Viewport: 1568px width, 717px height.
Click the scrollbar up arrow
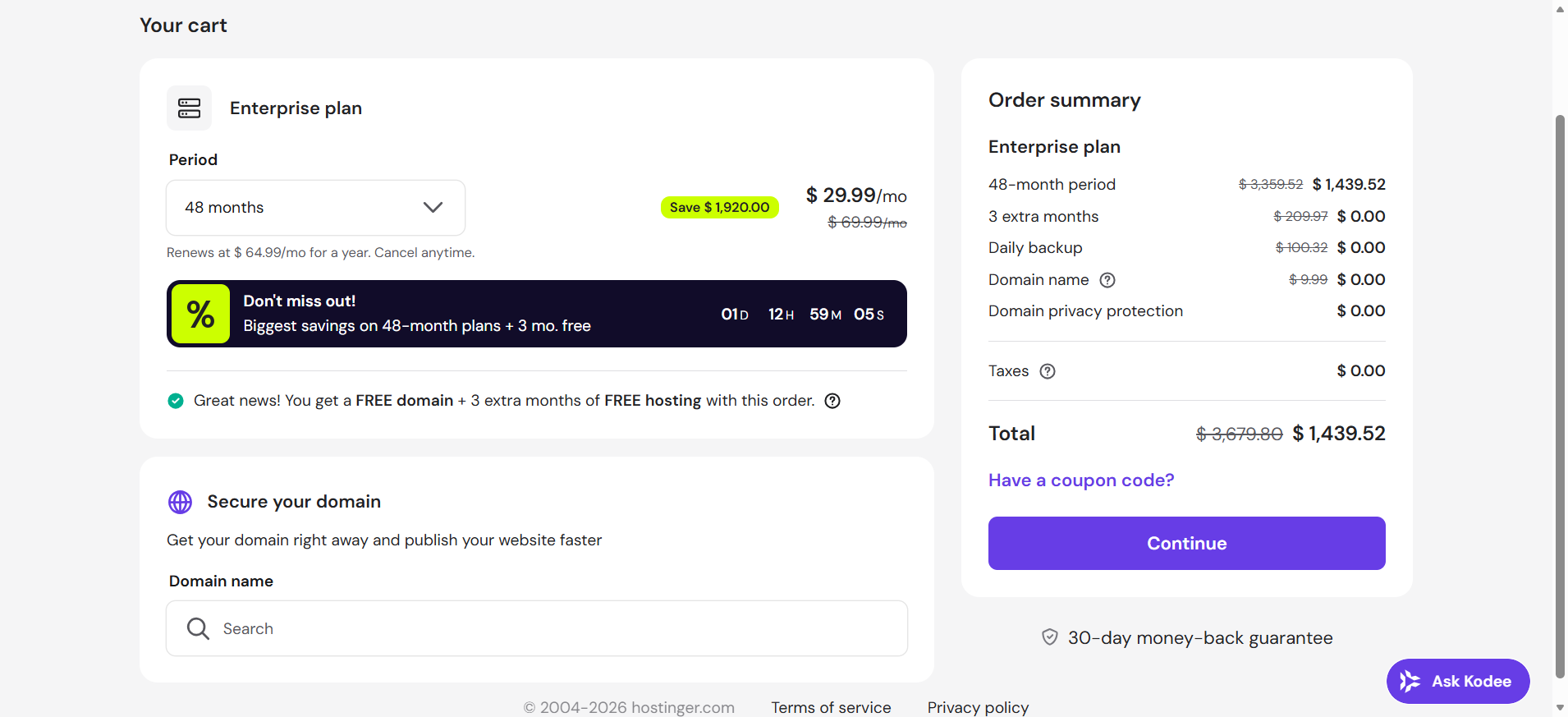(1560, 8)
